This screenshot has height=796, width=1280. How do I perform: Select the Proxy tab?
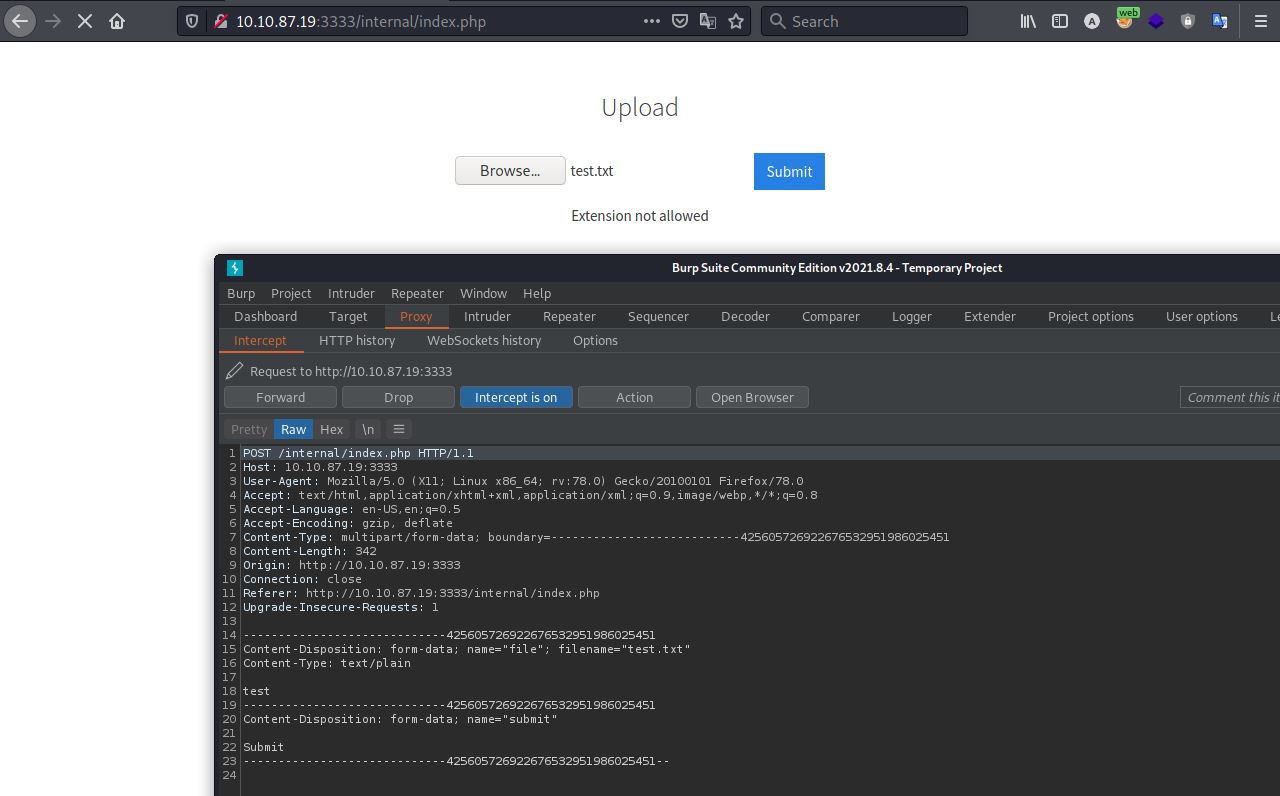click(x=416, y=316)
